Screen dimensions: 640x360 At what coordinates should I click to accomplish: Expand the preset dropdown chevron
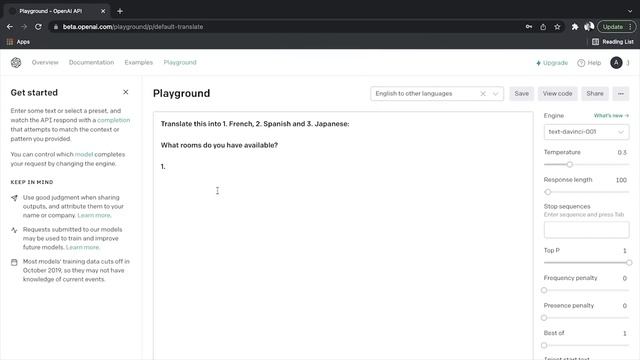click(x=496, y=93)
